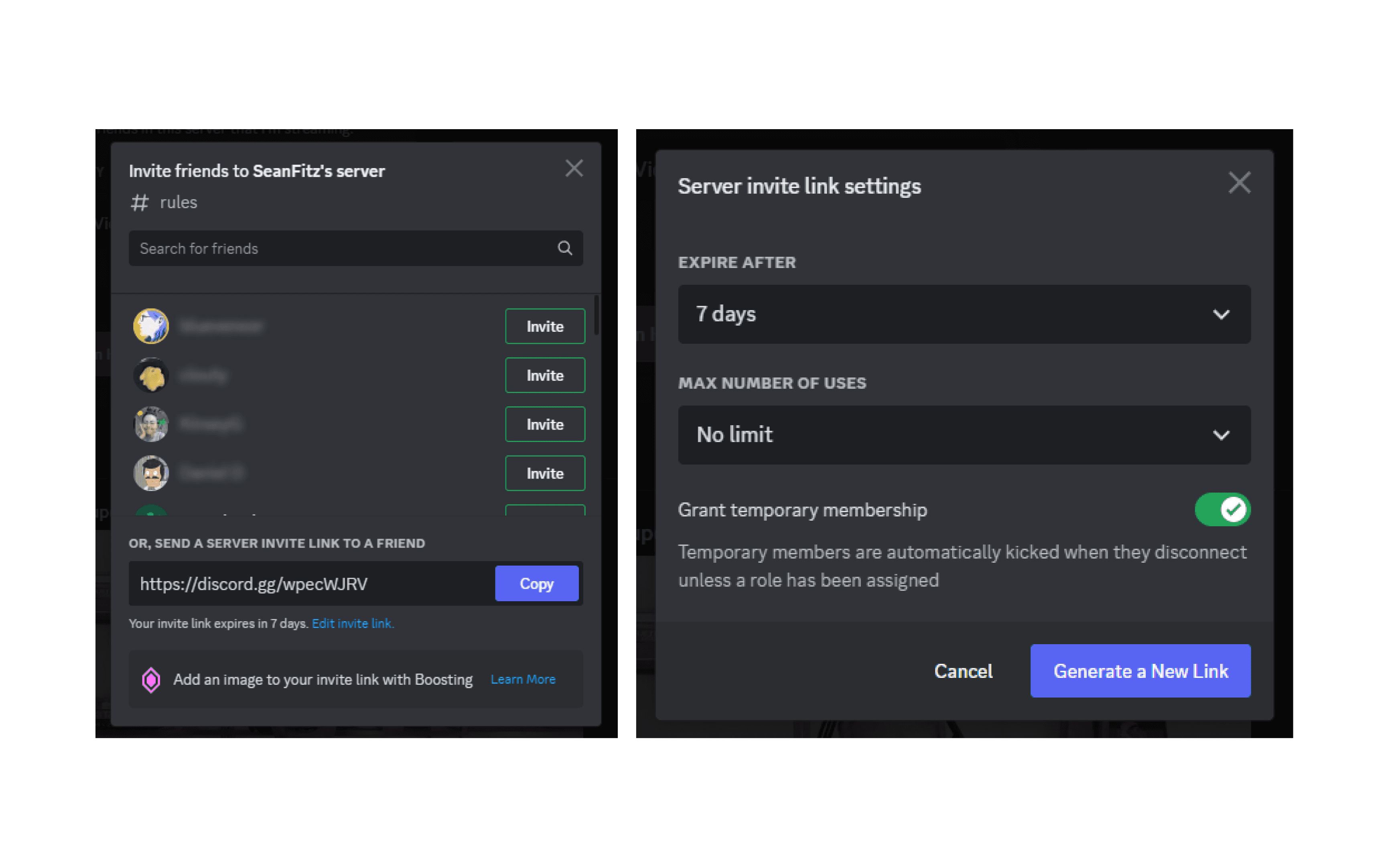Click the 'EXPIRE AFTER' heading
The height and width of the screenshot is (868, 1388).
737,262
